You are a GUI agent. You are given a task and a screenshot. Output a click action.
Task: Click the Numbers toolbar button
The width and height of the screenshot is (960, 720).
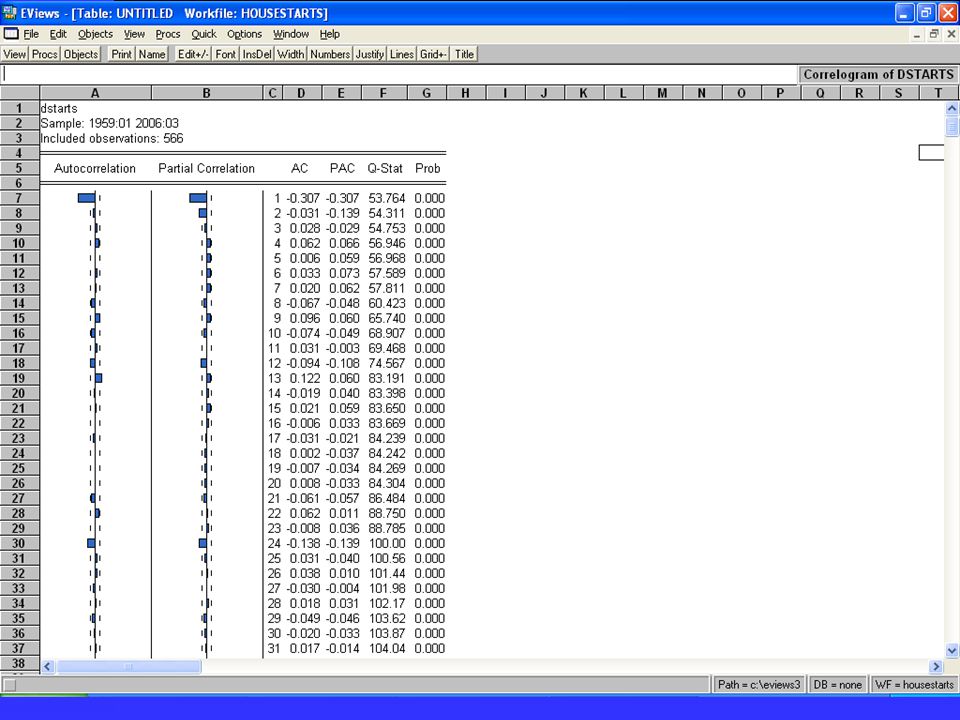pos(330,54)
